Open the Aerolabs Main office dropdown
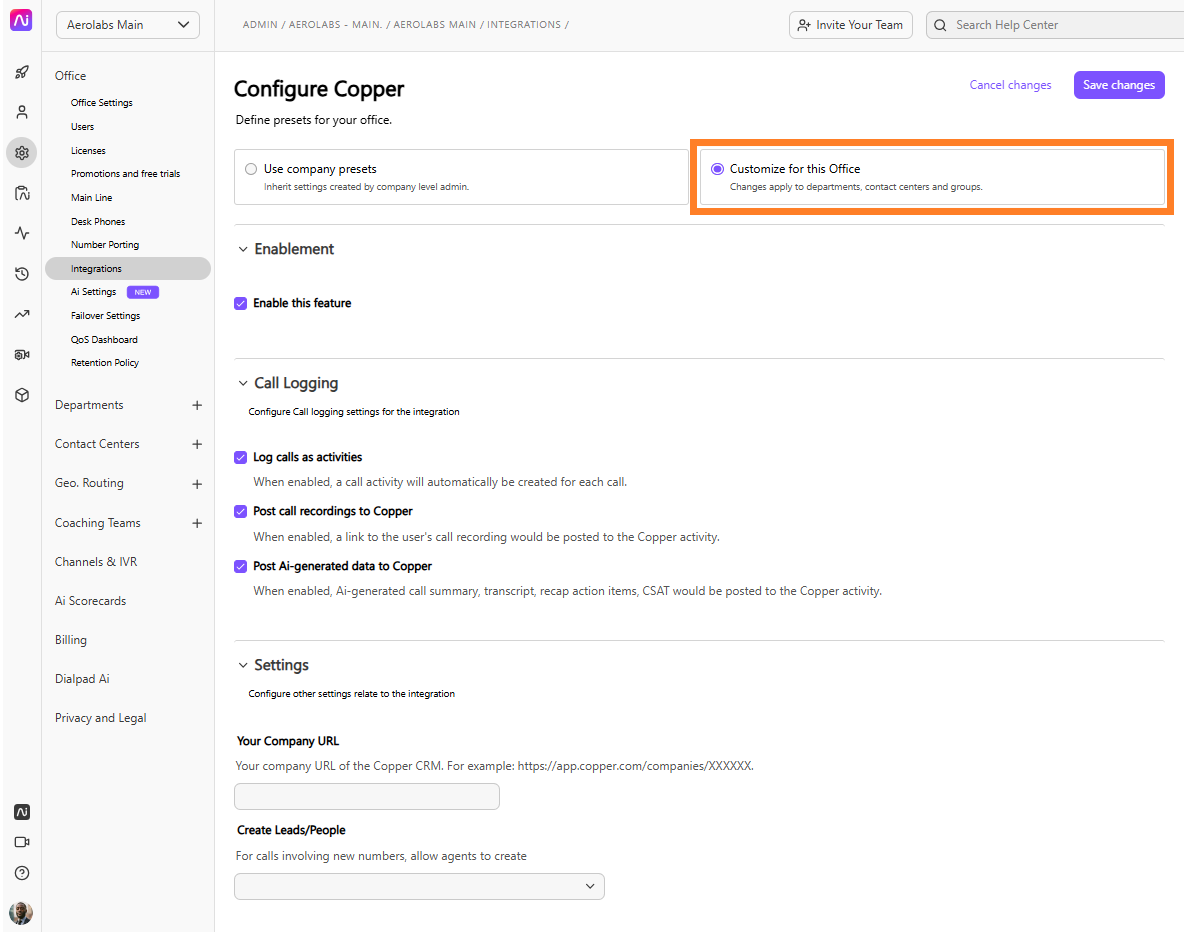The height and width of the screenshot is (932, 1185). coord(128,25)
